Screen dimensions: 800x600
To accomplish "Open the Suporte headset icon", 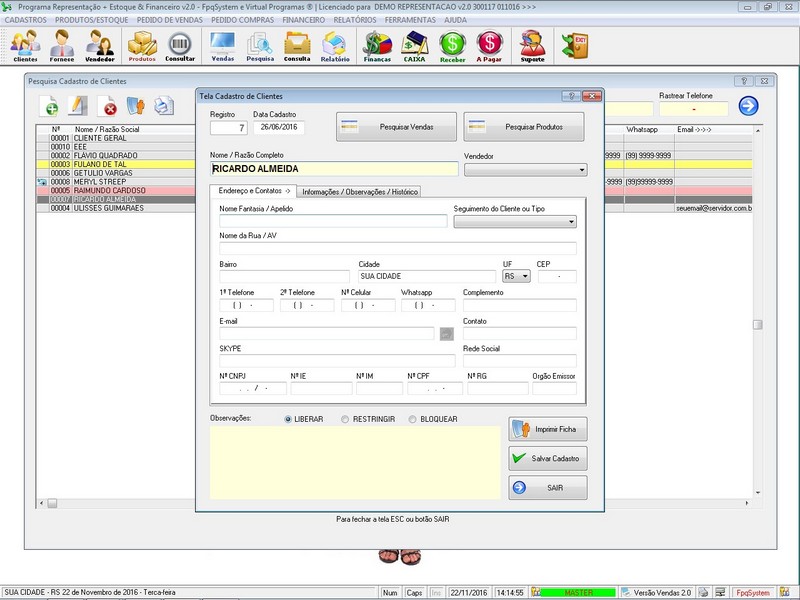I will tap(532, 45).
